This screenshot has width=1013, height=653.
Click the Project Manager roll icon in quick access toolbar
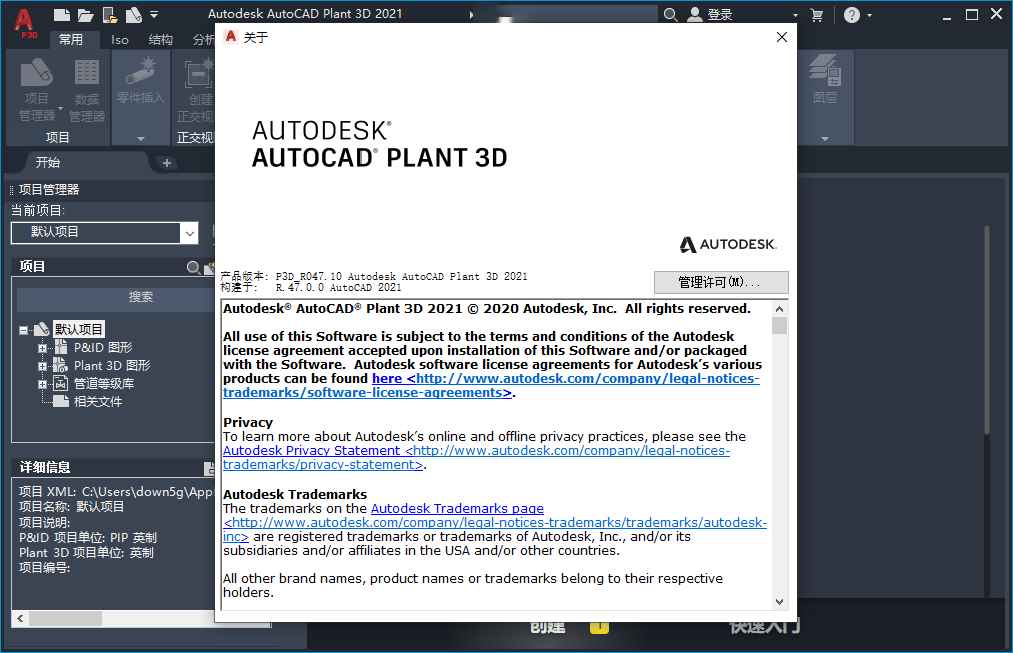point(134,14)
